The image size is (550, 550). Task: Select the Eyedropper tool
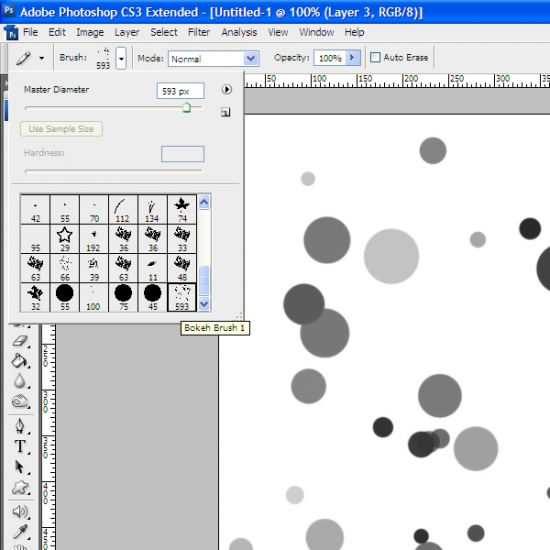point(20,532)
